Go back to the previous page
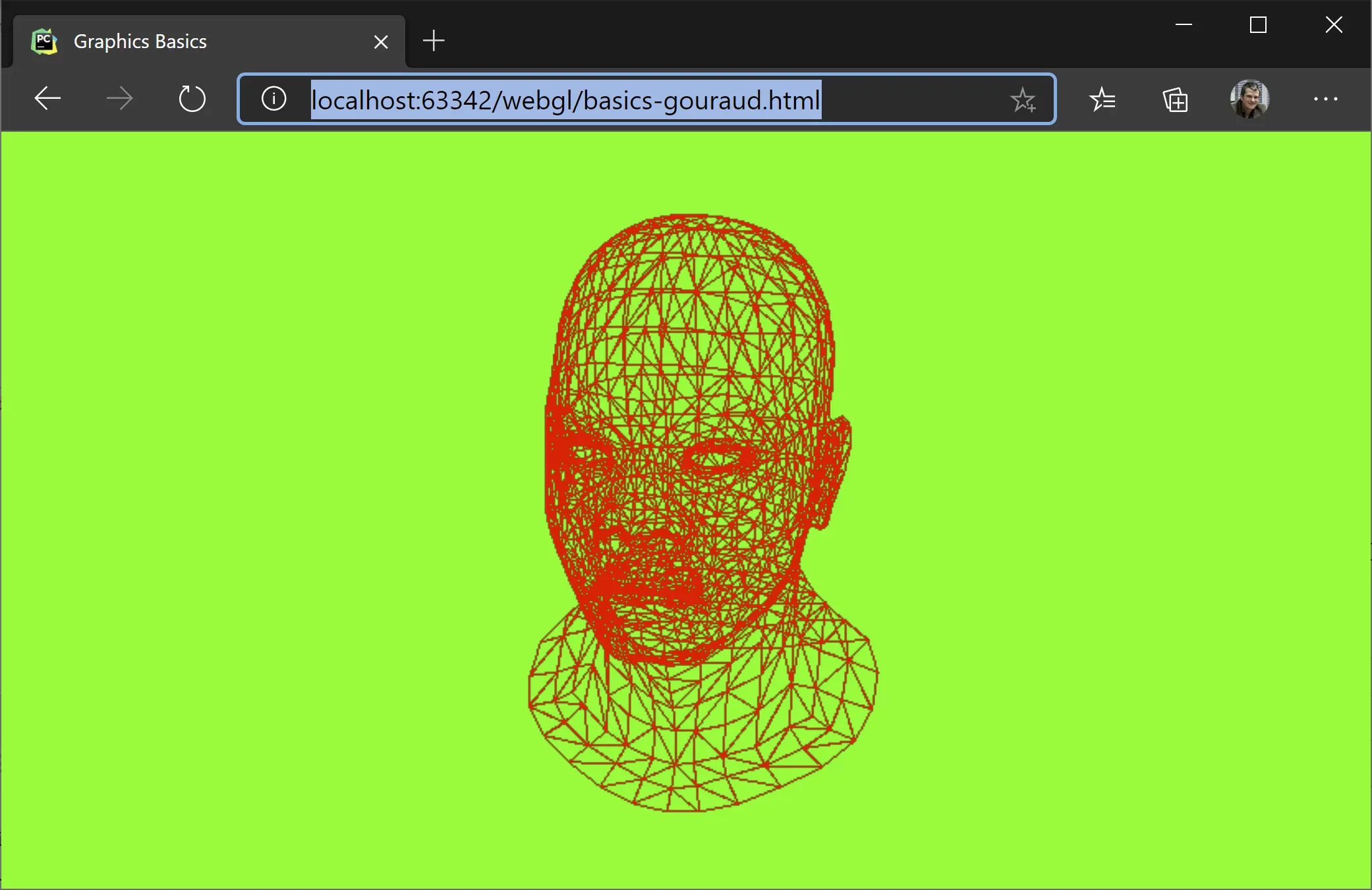The width and height of the screenshot is (1372, 890). (47, 99)
